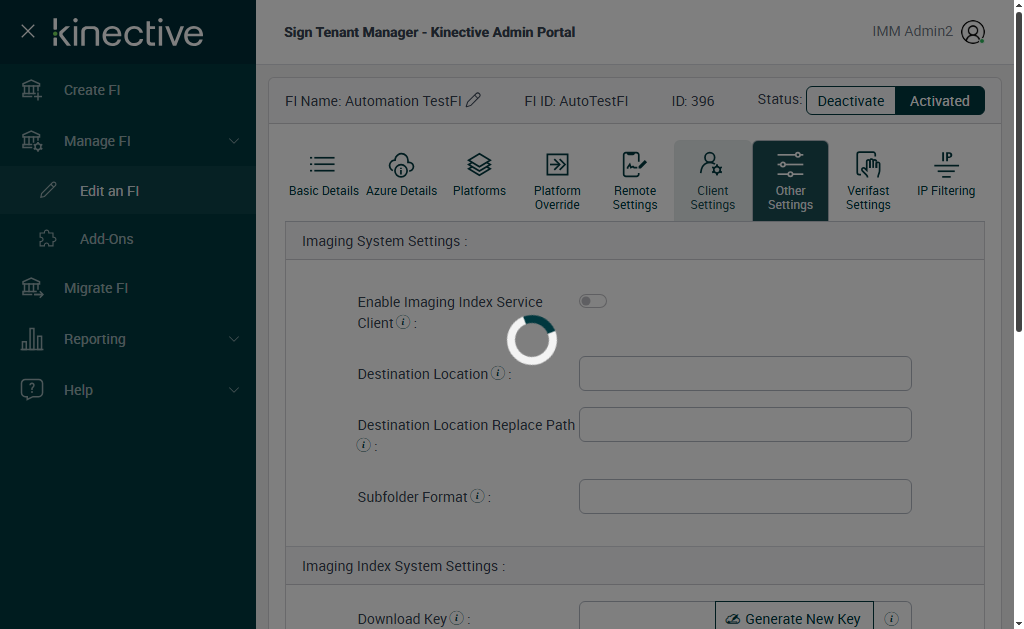Click the Download Key input field
The height and width of the screenshot is (629, 1024).
pyautogui.click(x=647, y=615)
